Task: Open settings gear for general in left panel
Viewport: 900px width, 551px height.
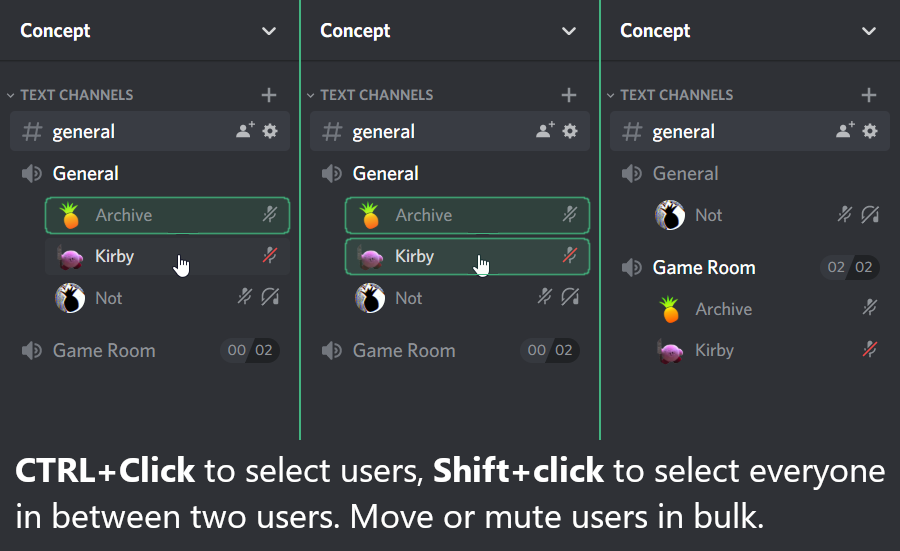Action: (270, 131)
